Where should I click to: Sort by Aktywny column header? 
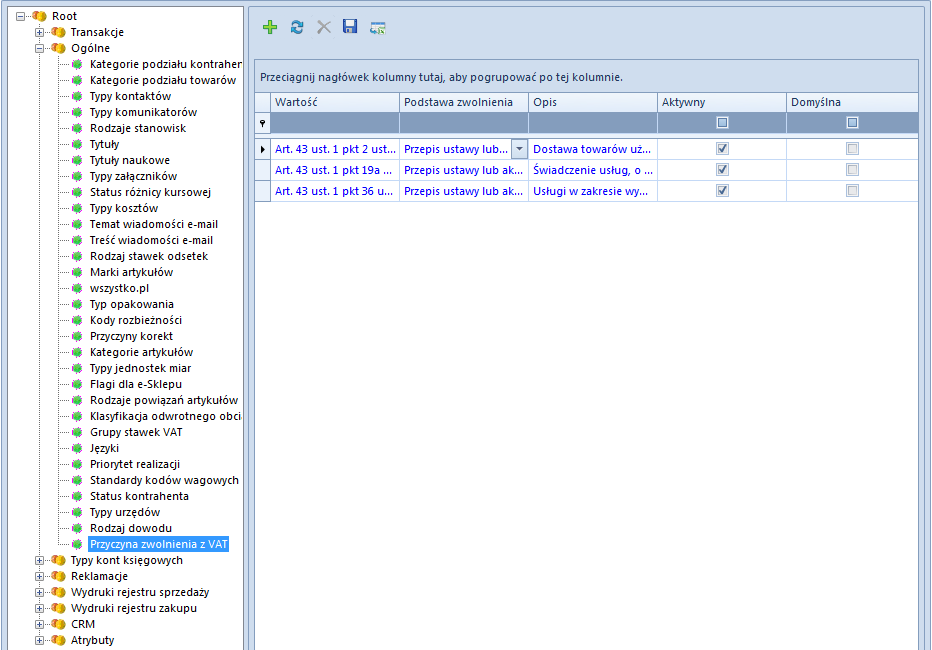(x=722, y=102)
